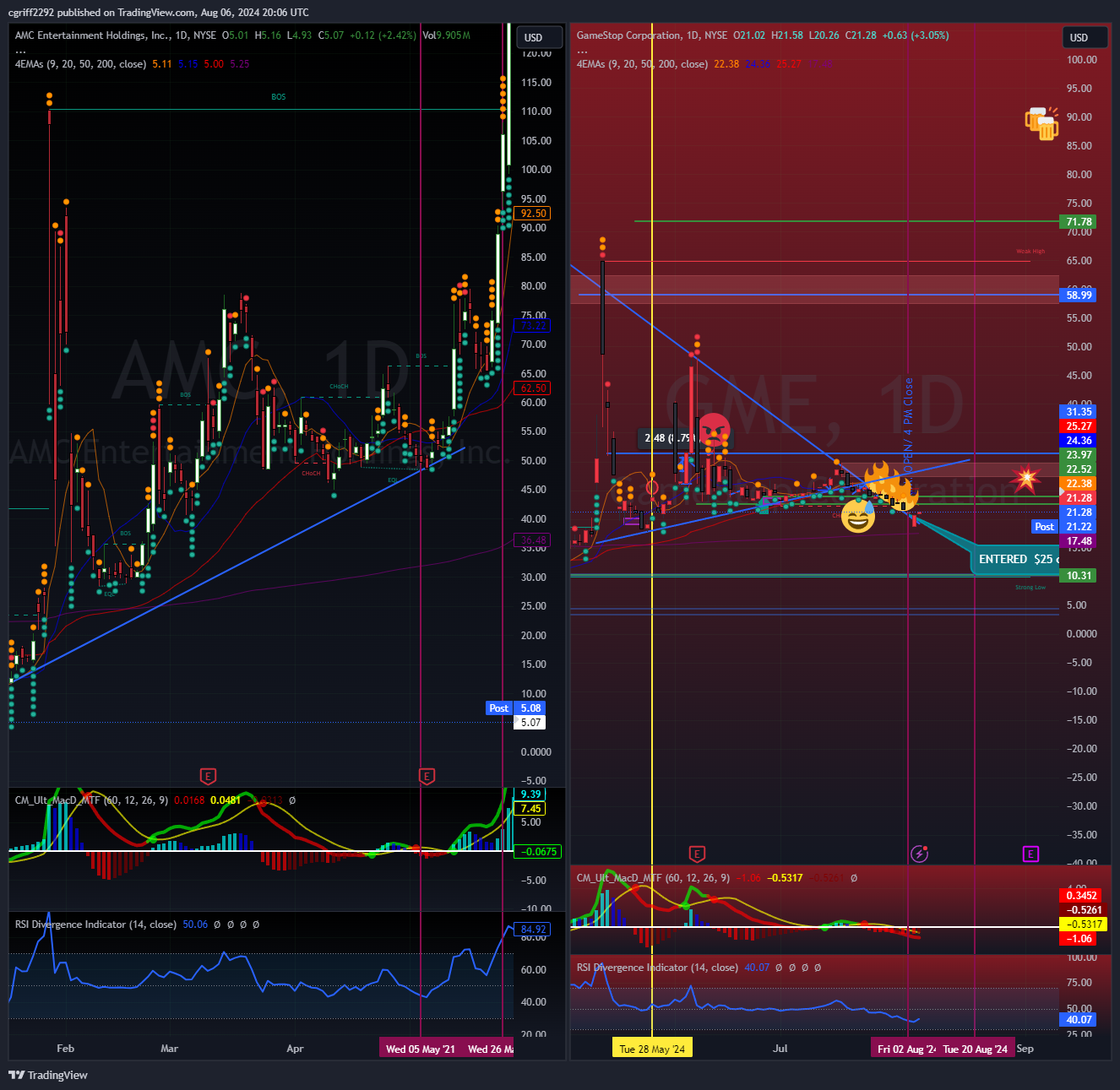1120x1090 pixels.
Task: Click the orange 92.50 price label on AMC axis
Action: point(532,214)
